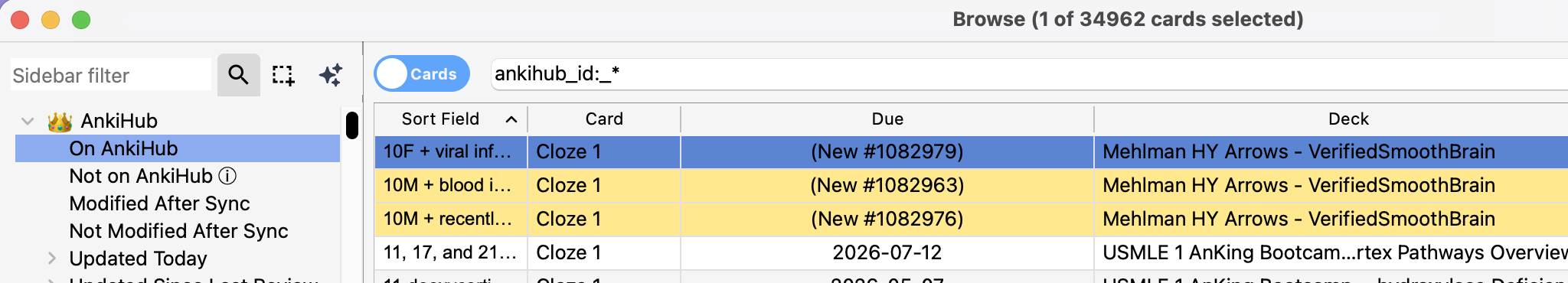Select Modified After Sync filter
Screen dimensions: 1568x283
click(x=159, y=203)
